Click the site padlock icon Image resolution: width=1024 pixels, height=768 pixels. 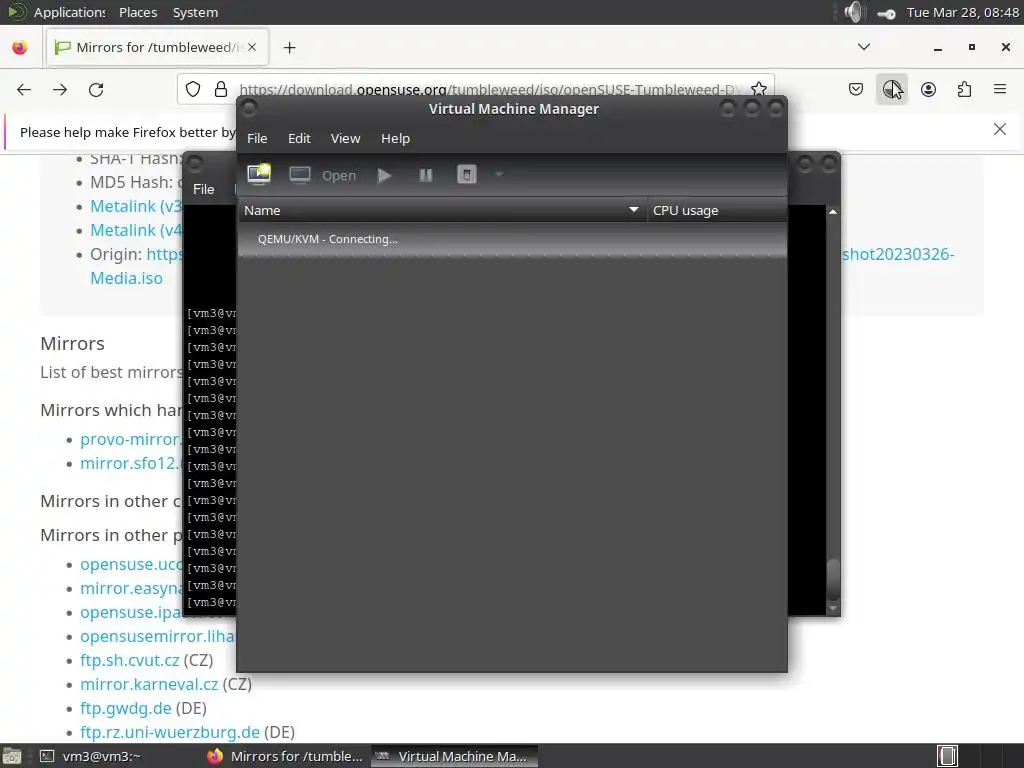221,89
